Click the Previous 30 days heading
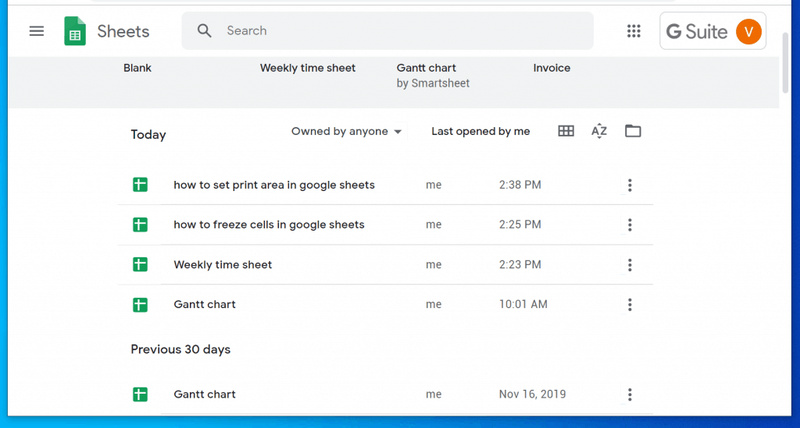The width and height of the screenshot is (800, 428). pyautogui.click(x=181, y=349)
